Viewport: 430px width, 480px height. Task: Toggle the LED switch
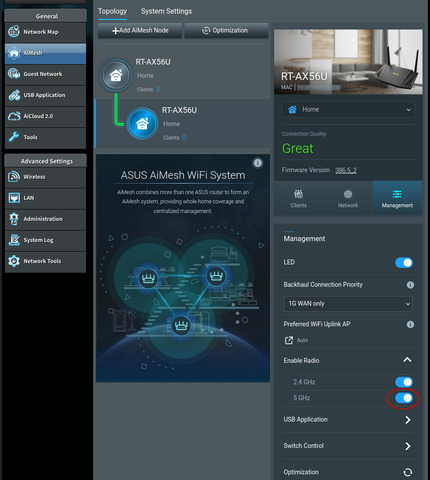tap(404, 263)
